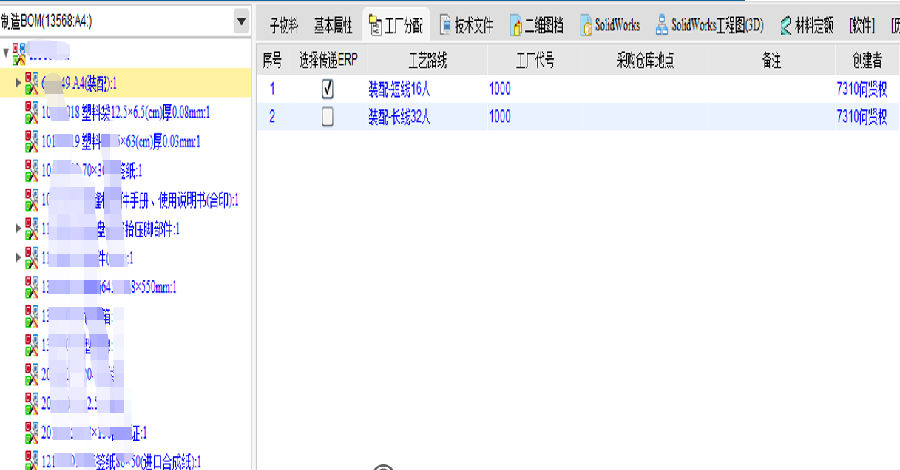Viewport: 900px width, 470px height.
Task: Click the 工艺路线 column header
Action: (x=428, y=60)
